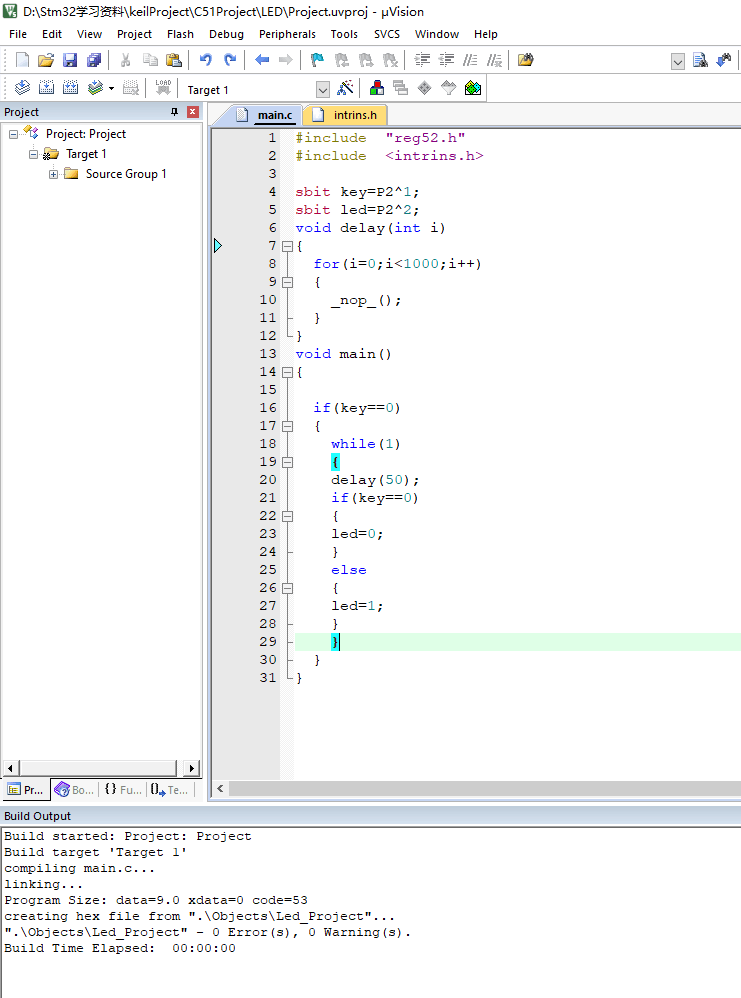The image size is (741, 998).
Task: Pin the Project panel
Action: point(174,112)
